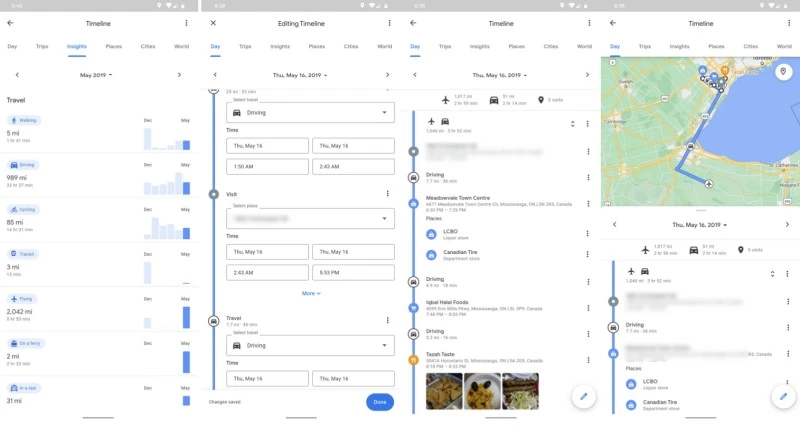
Task: Tap the orange restaurant marker on the map
Action: coord(724,70)
